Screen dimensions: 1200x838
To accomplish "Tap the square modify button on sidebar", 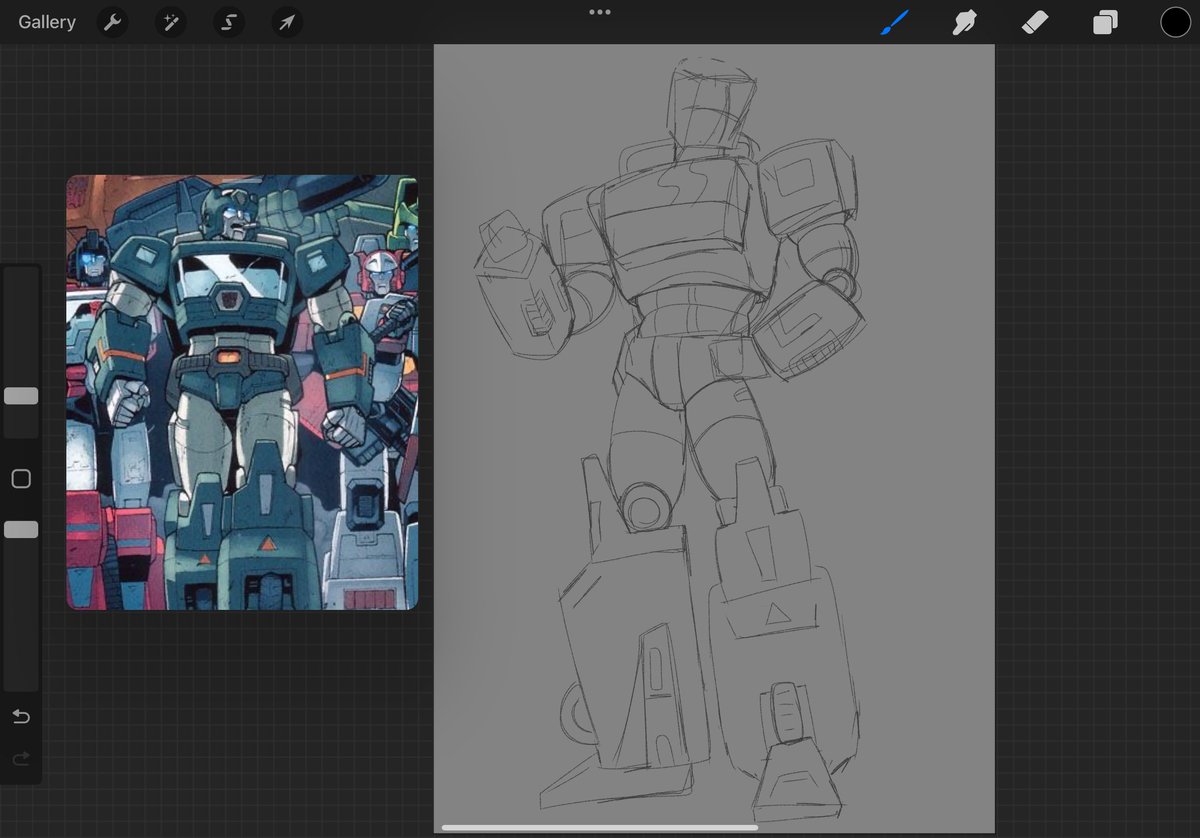I will [21, 479].
